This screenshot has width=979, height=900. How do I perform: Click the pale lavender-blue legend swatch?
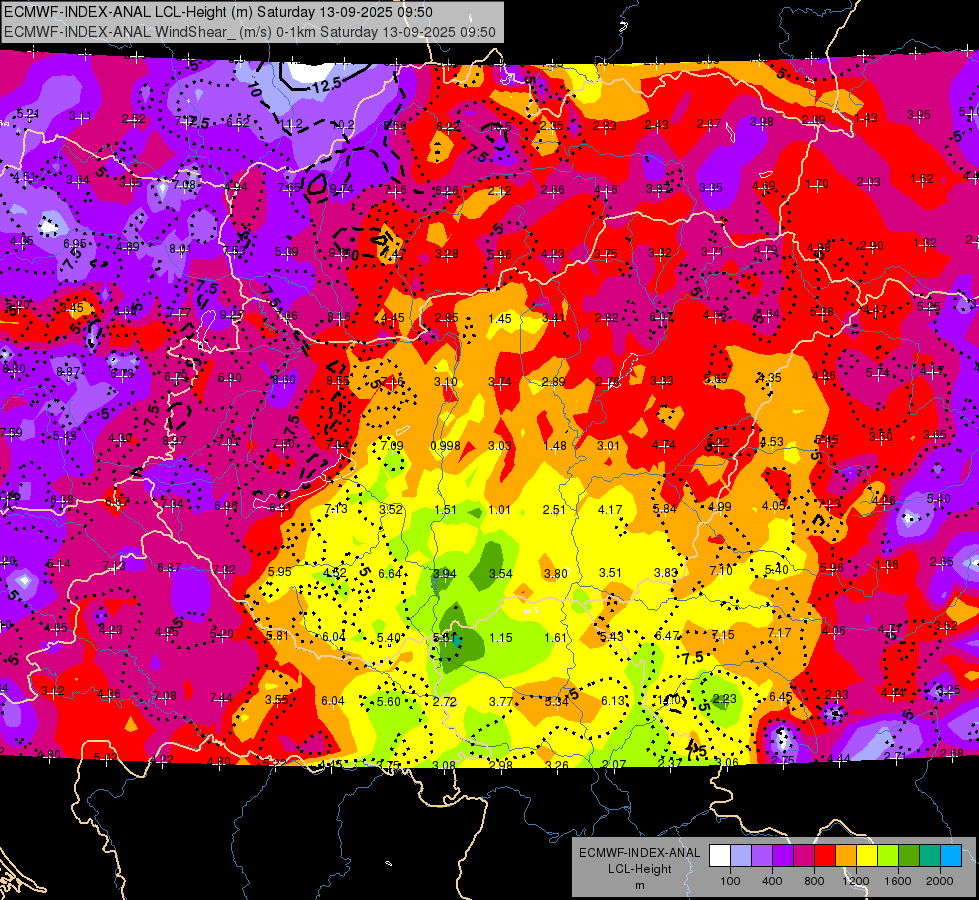coord(741,856)
